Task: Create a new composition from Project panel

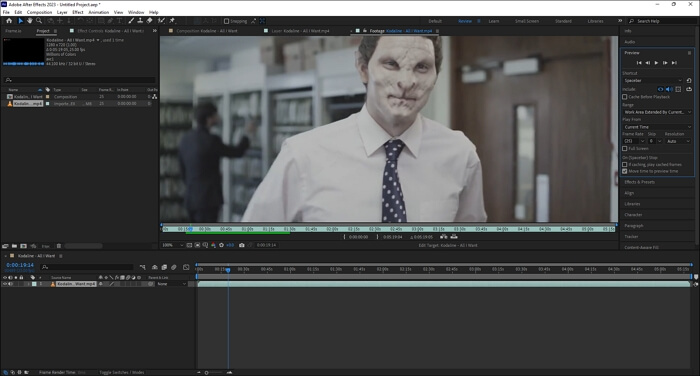Action: (x=23, y=246)
